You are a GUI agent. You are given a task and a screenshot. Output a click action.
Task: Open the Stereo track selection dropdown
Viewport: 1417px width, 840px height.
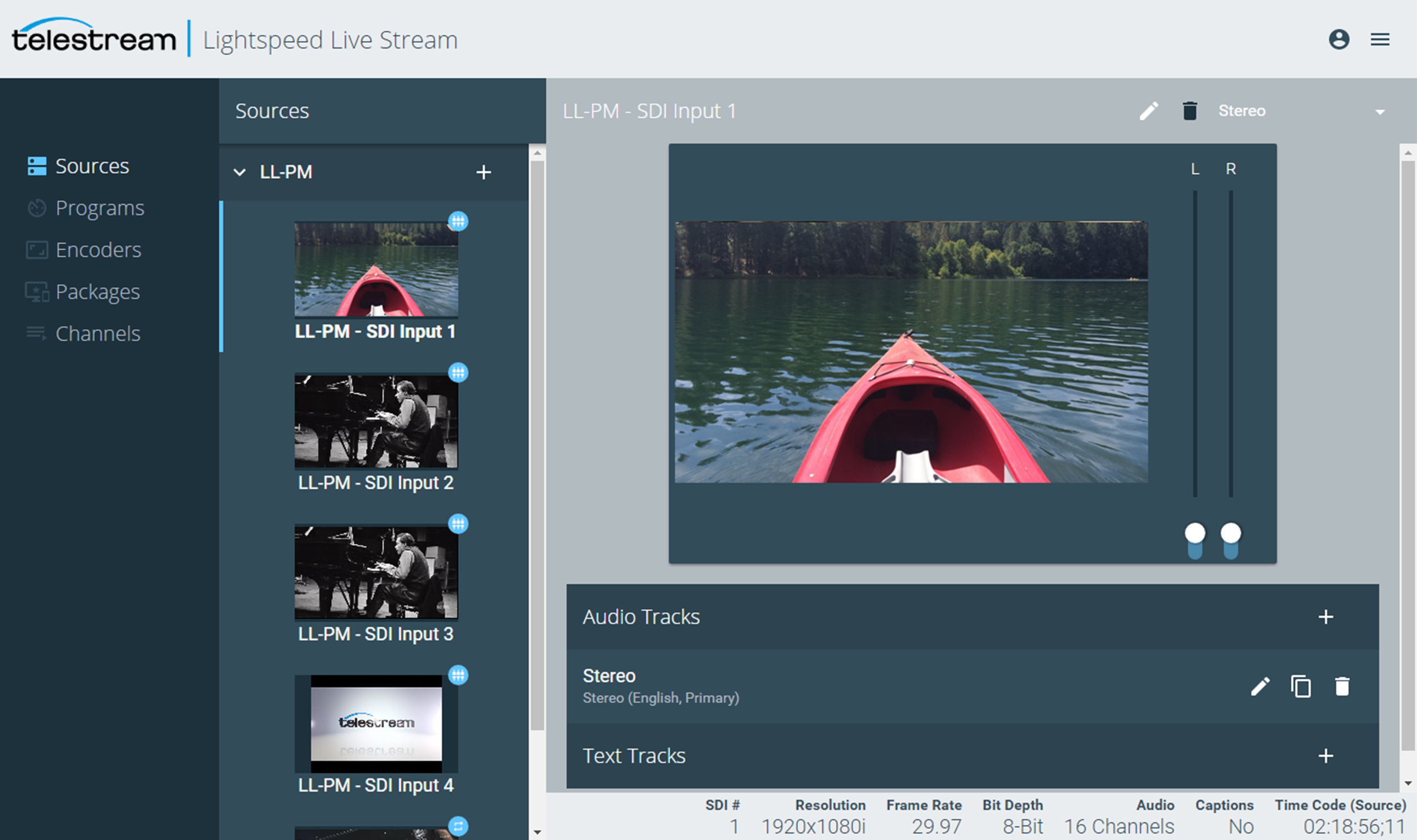1380,111
